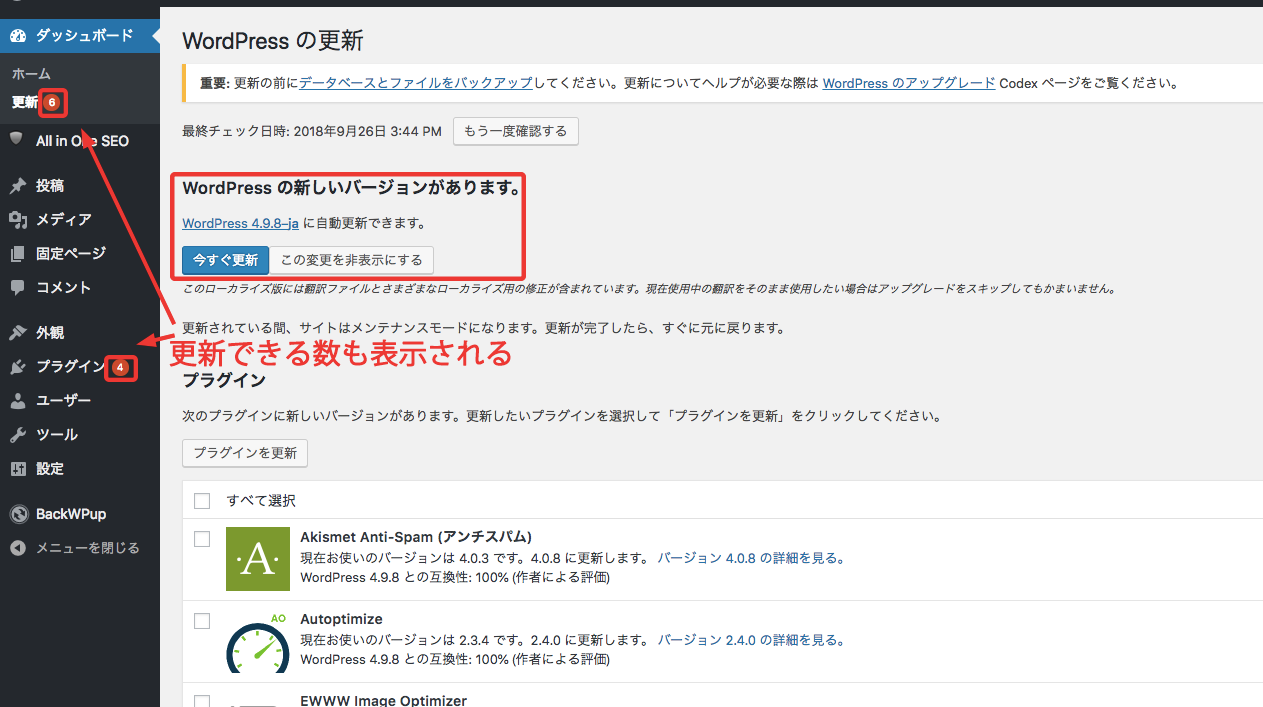The height and width of the screenshot is (707, 1263).
Task: Click the Posts pushpin icon
Action: [x=17, y=185]
